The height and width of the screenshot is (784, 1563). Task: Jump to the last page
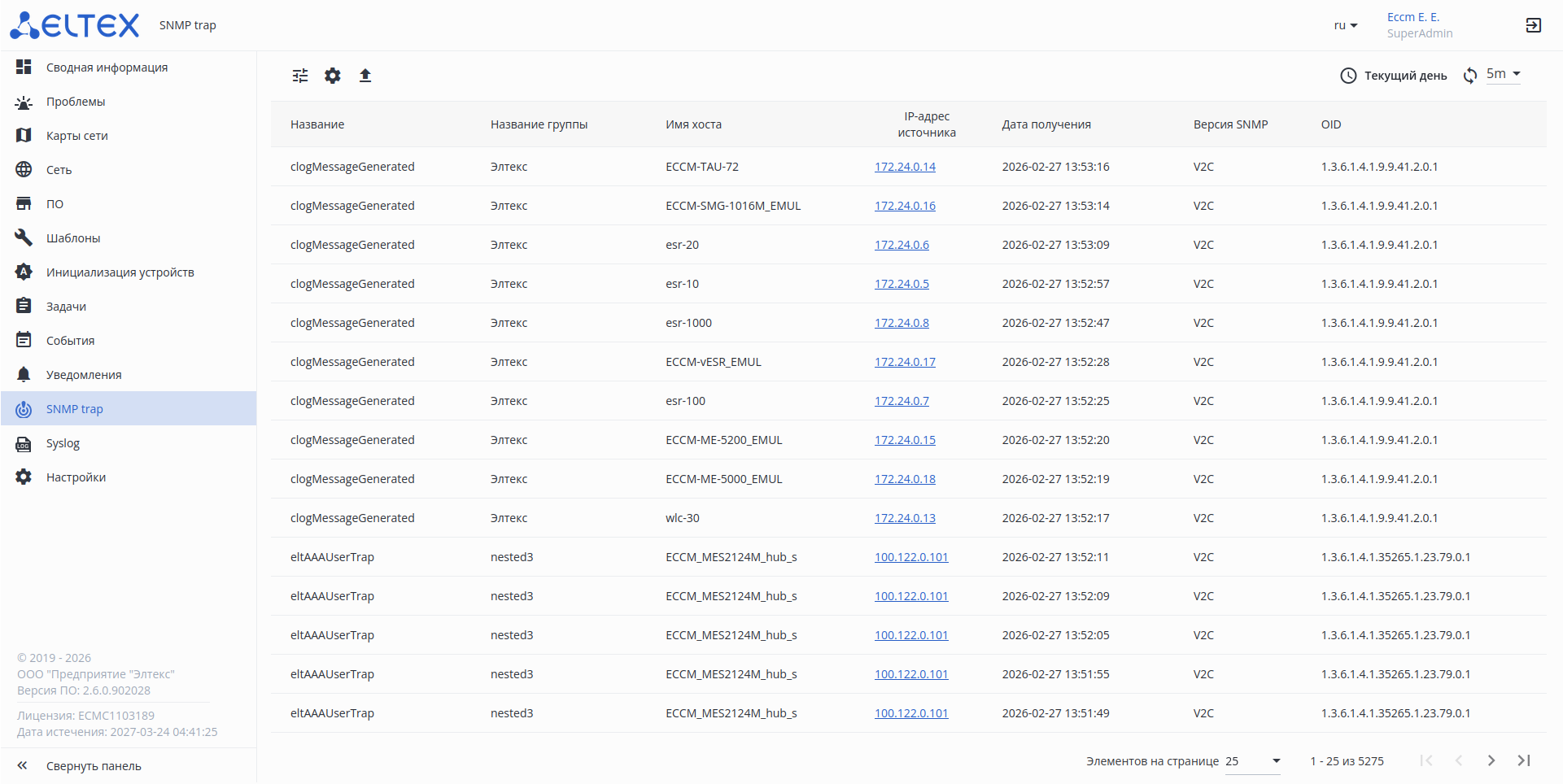[1524, 760]
